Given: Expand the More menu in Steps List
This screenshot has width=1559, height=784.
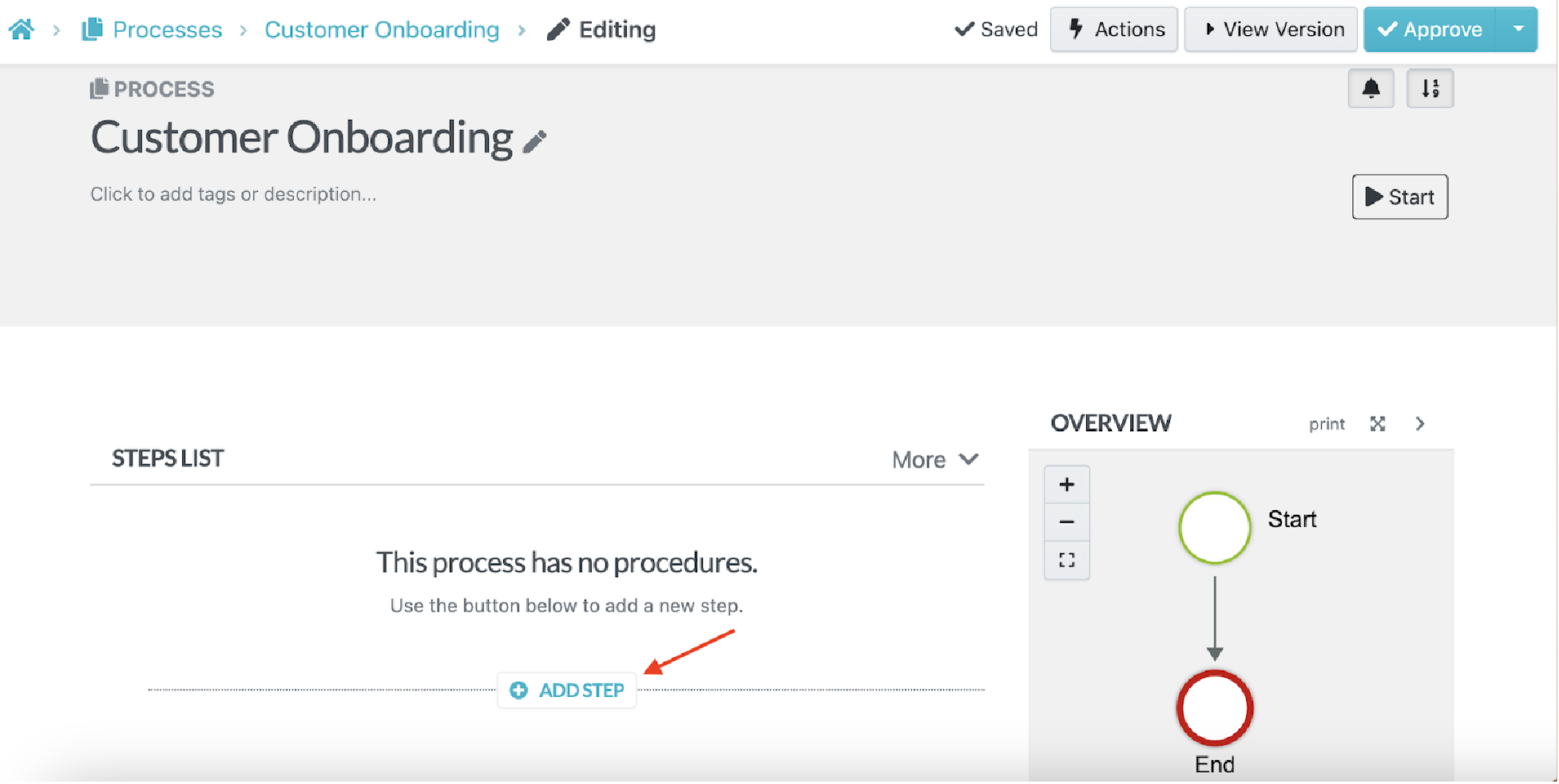Looking at the screenshot, I should pos(934,460).
